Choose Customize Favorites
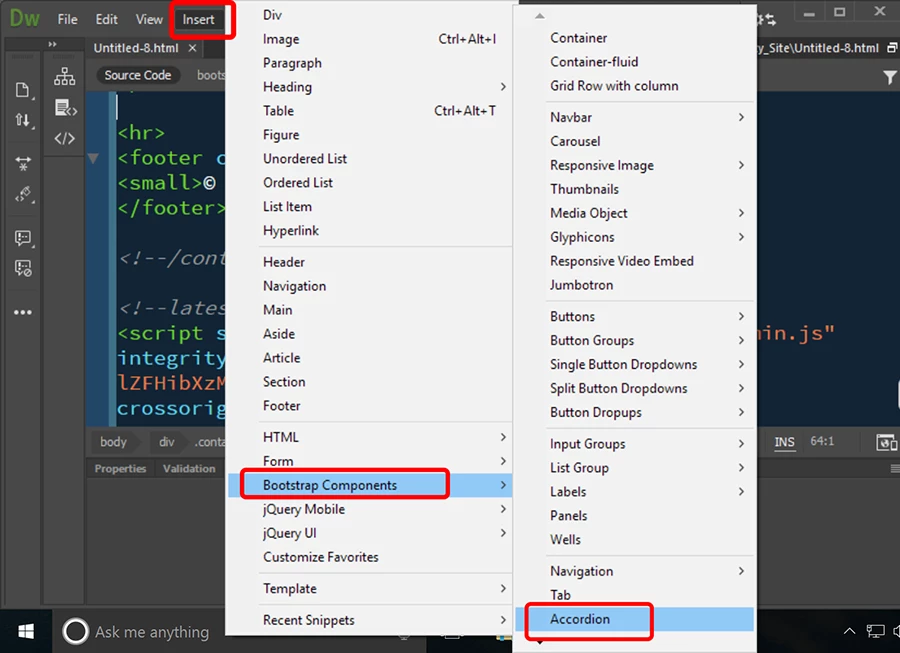The width and height of the screenshot is (900, 653). point(370,557)
